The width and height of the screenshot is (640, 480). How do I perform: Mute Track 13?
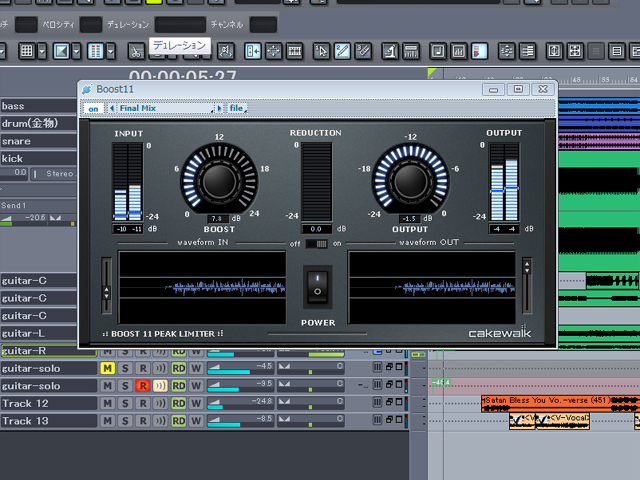tap(107, 421)
